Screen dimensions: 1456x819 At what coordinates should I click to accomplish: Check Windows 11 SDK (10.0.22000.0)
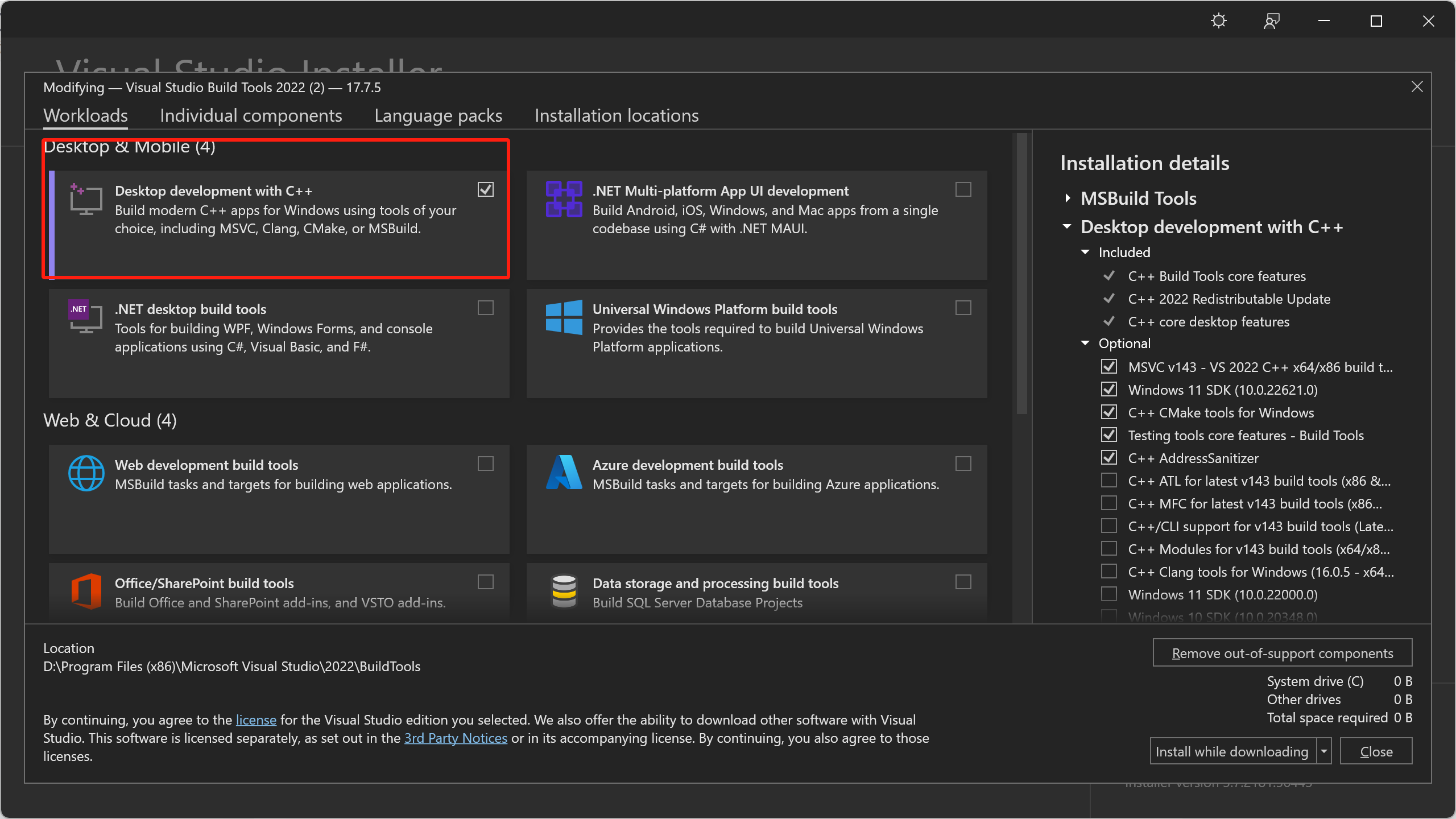pos(1109,594)
